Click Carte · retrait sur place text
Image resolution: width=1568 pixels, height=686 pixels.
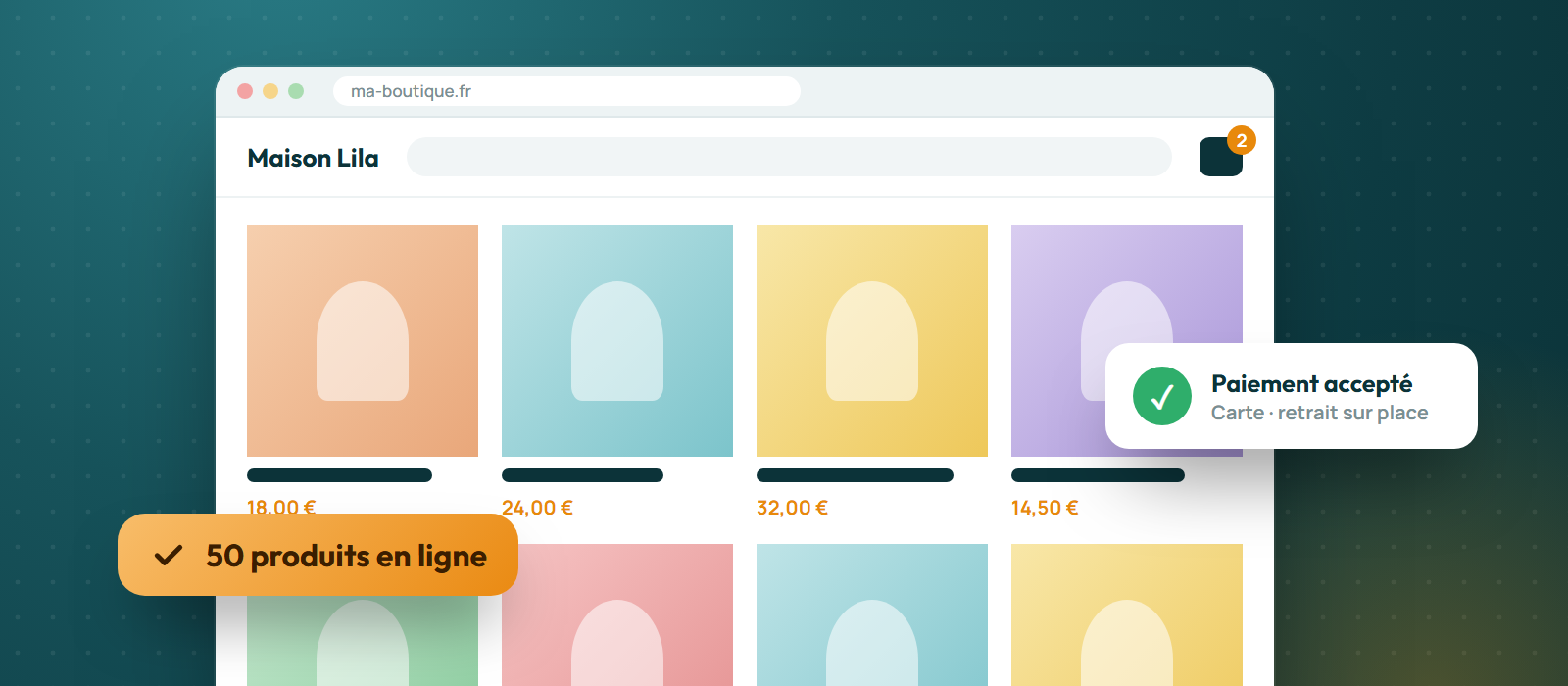tap(1319, 413)
